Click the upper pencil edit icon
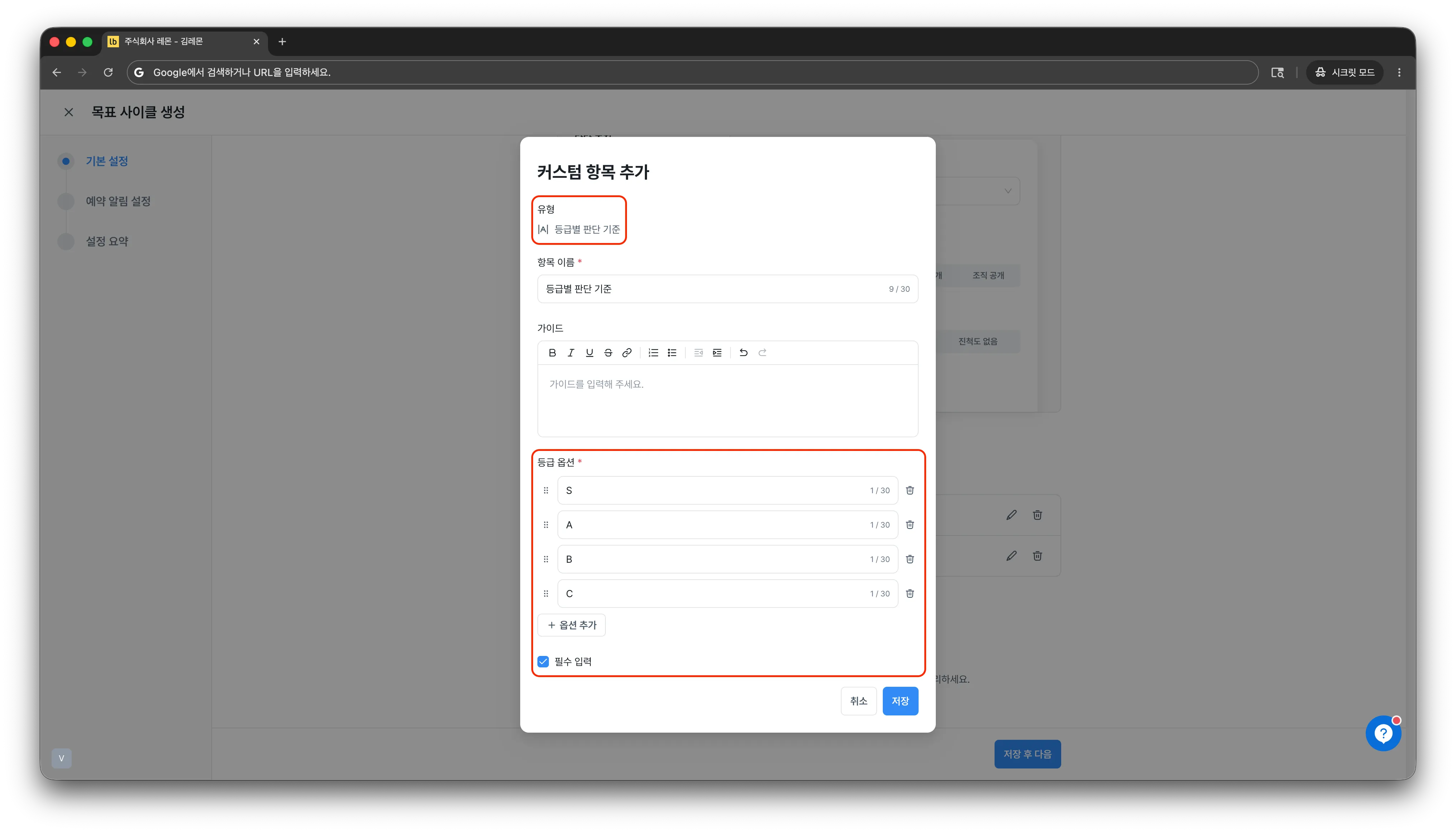The width and height of the screenshot is (1456, 833). pyautogui.click(x=1011, y=515)
